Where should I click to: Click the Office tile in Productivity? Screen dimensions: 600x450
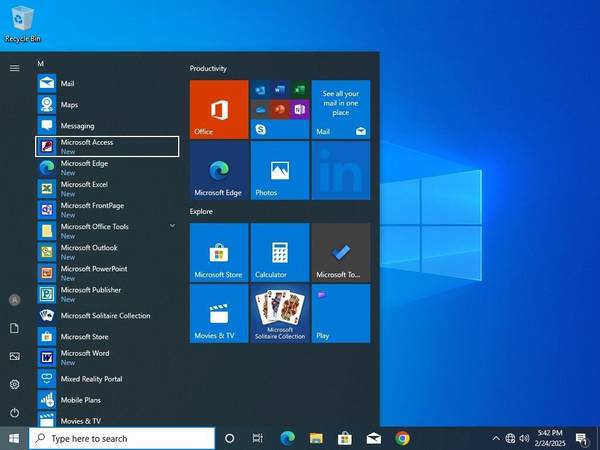tap(218, 109)
